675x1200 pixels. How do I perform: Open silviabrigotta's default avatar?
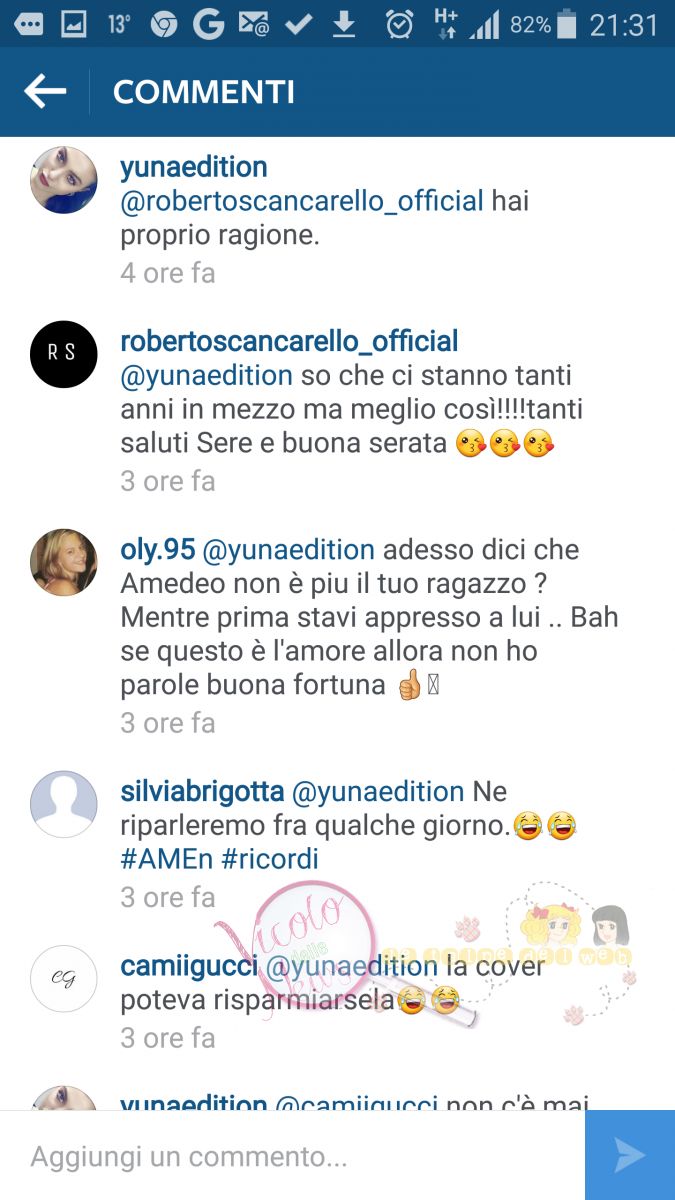(64, 804)
